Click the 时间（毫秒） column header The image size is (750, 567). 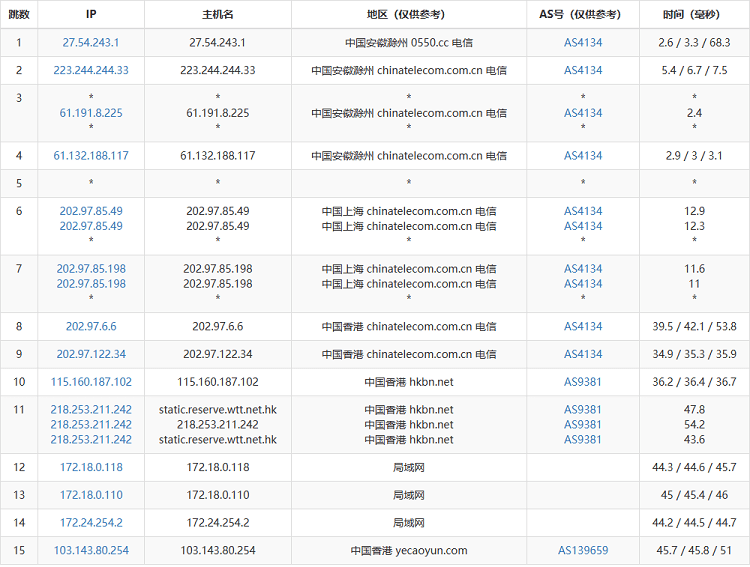point(694,14)
